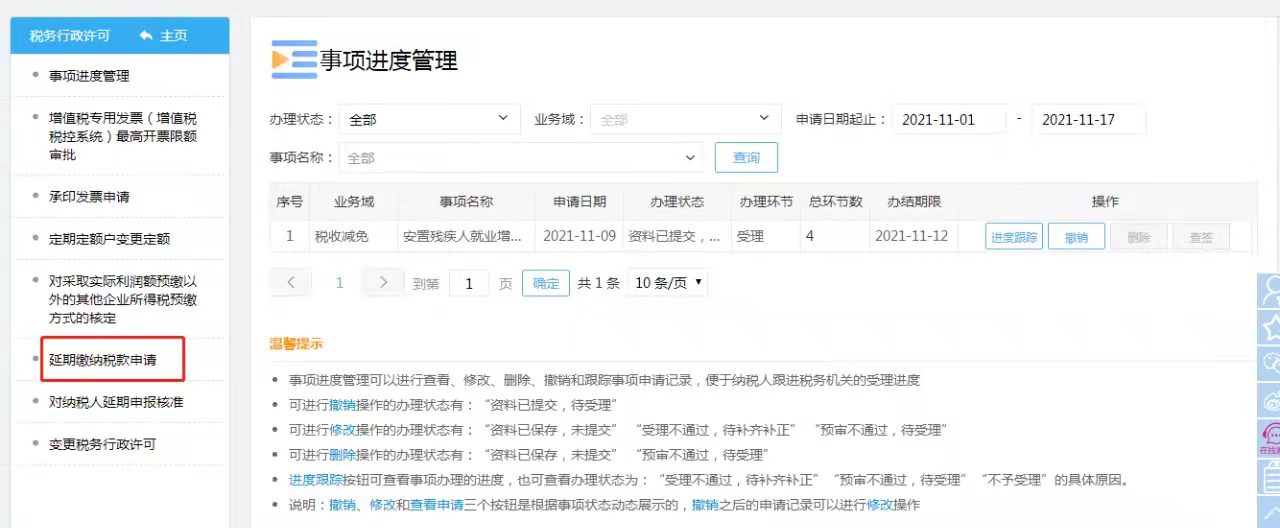
Task: Click the disabled 查签 button in row 1
Action: [x=1200, y=237]
